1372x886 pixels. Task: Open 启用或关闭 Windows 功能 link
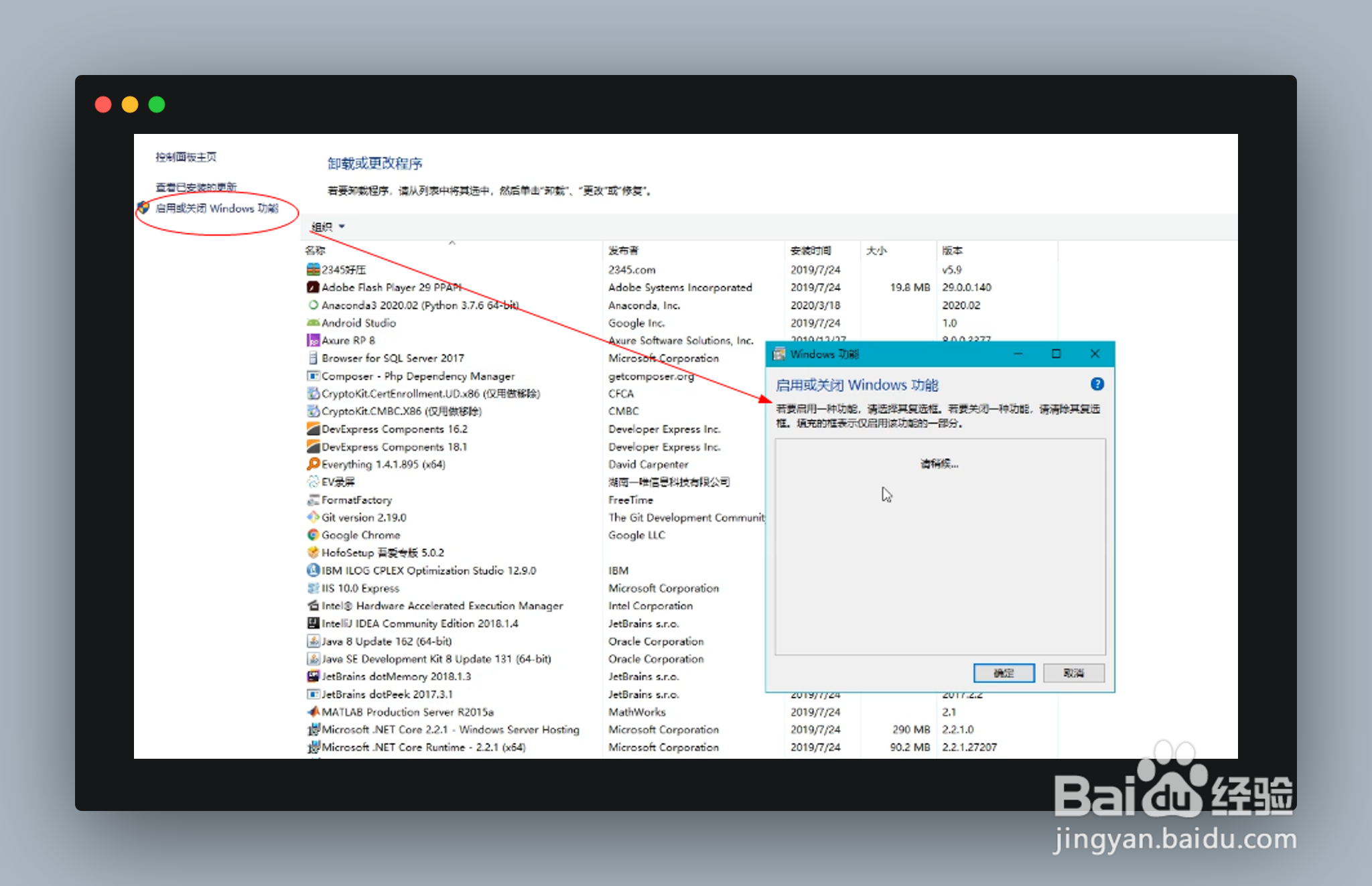217,208
